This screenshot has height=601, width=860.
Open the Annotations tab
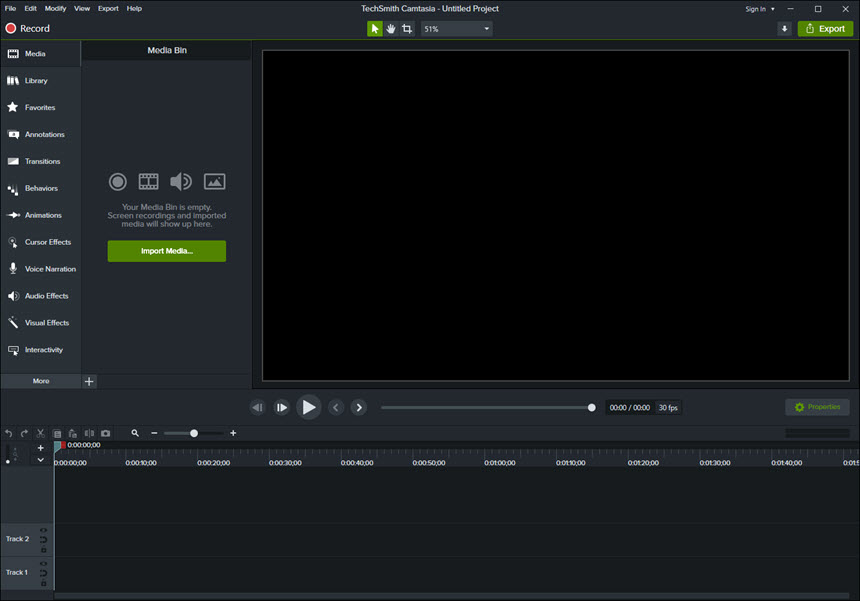coord(41,134)
